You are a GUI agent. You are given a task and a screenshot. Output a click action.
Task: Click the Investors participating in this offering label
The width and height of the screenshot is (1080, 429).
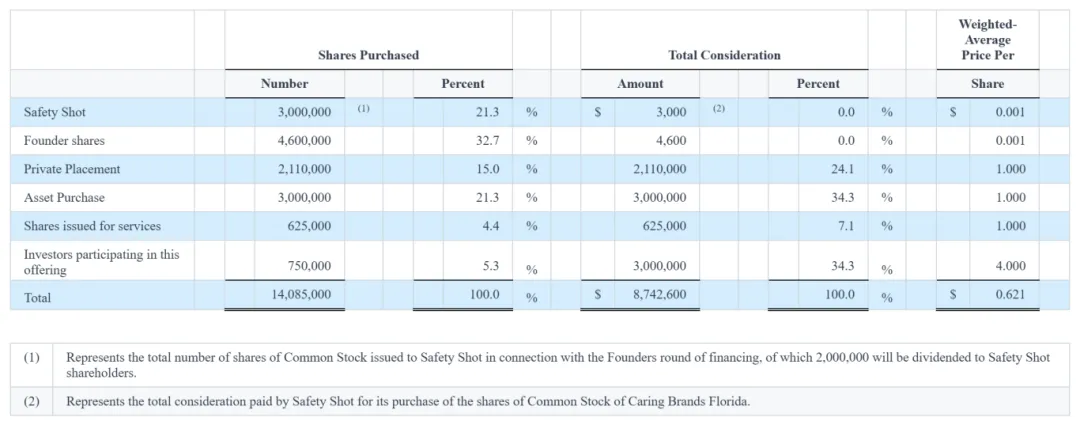click(101, 262)
